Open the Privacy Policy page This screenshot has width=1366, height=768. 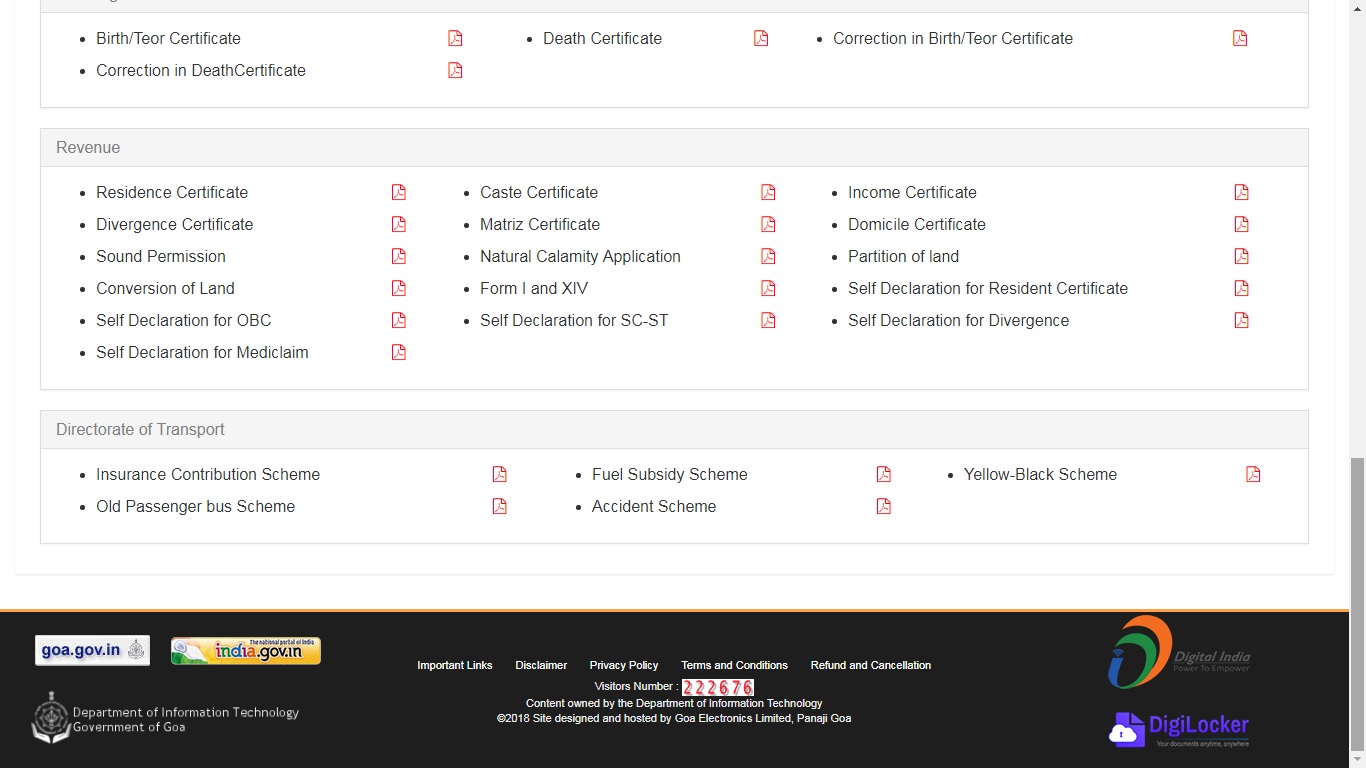(623, 664)
